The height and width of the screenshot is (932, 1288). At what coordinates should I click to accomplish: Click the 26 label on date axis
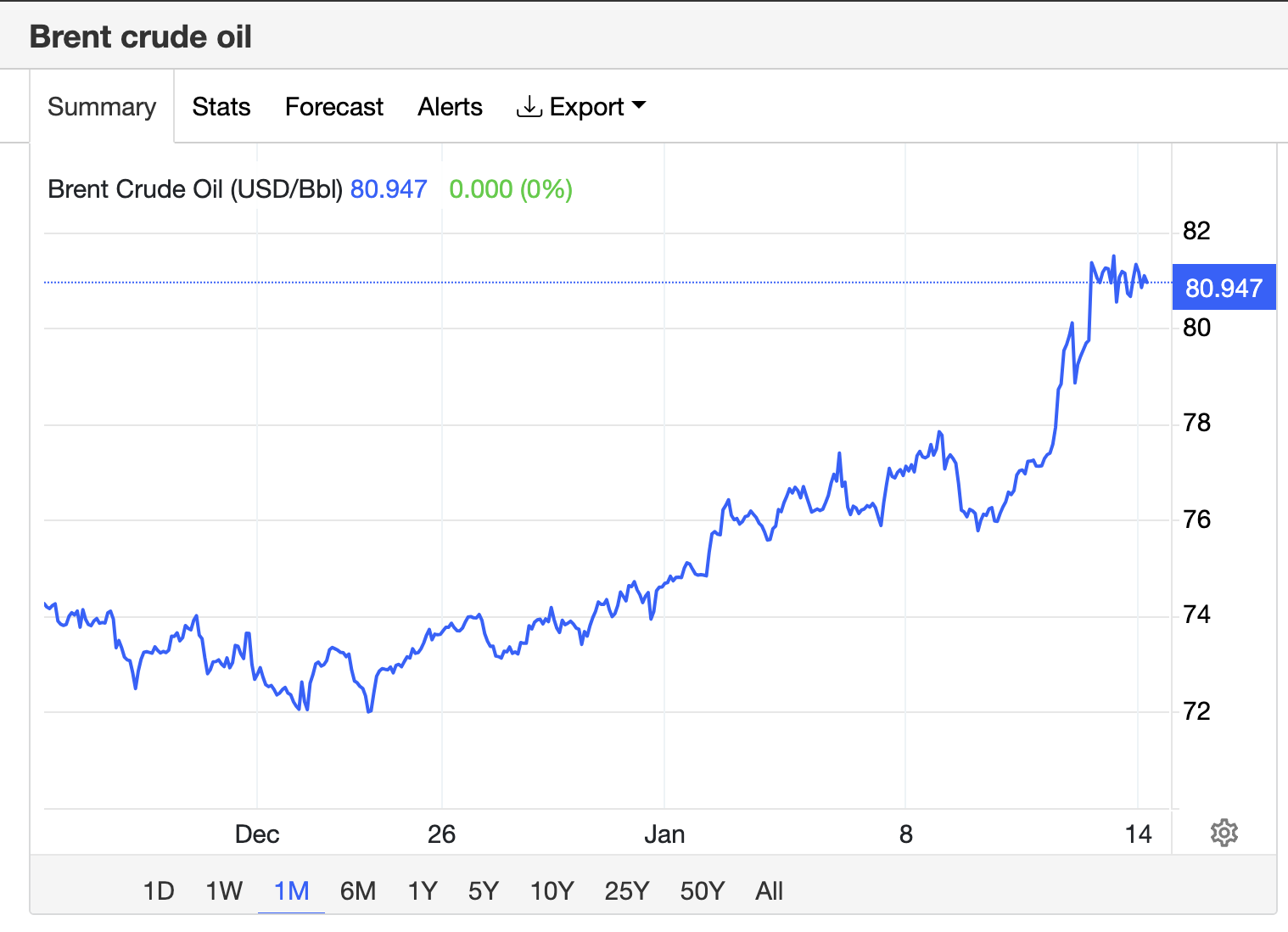coord(442,834)
